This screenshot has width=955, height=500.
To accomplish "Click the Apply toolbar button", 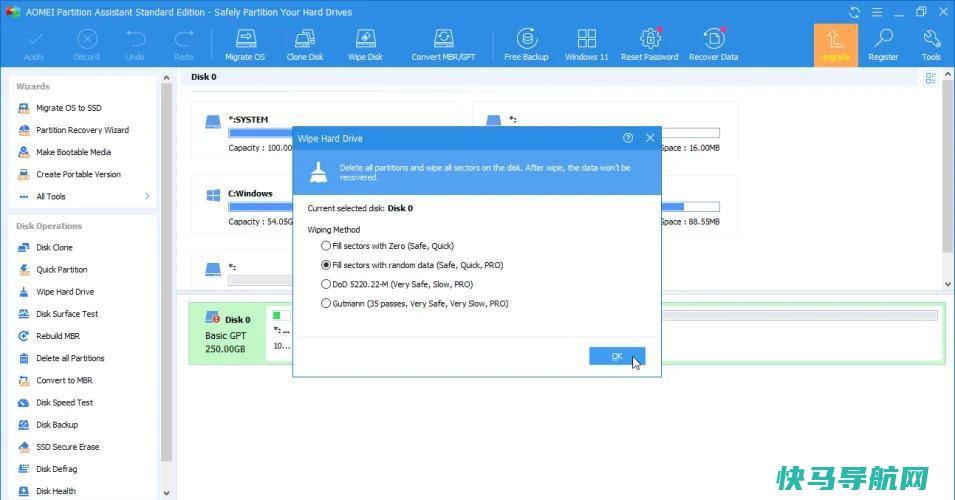I will point(34,45).
